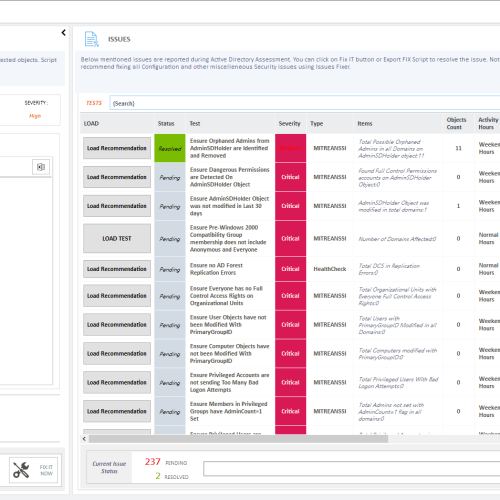Click 'Total Possible Orphaned Admins' items text
Image resolution: width=500 pixels, height=500 pixels.
(391, 149)
